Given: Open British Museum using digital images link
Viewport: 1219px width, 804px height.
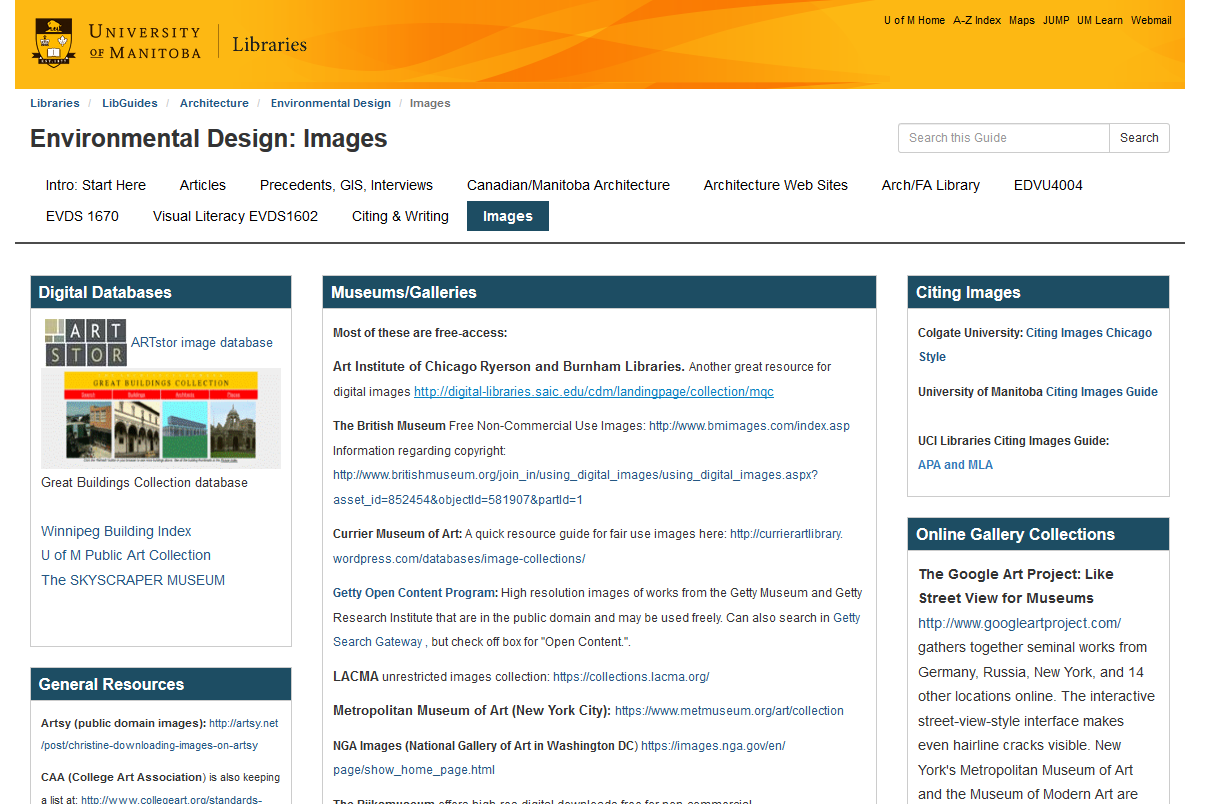Looking at the screenshot, I should [575, 487].
